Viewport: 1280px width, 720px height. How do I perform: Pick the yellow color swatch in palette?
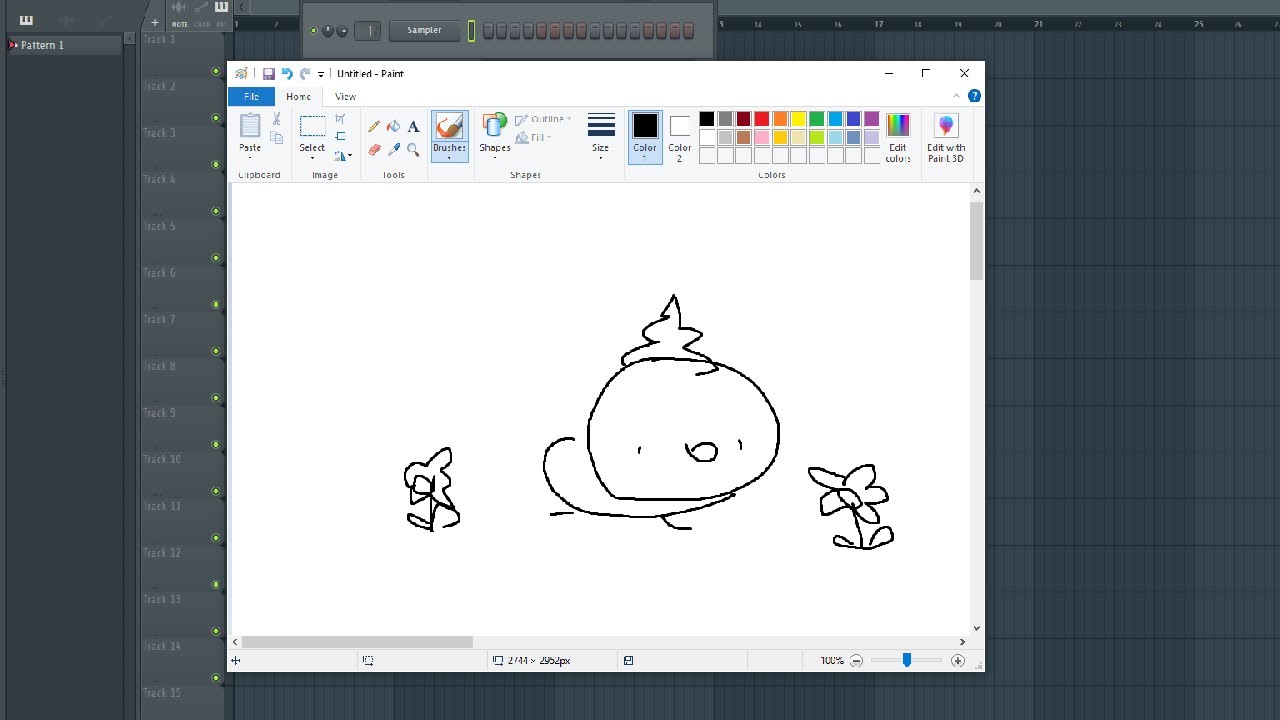point(798,120)
